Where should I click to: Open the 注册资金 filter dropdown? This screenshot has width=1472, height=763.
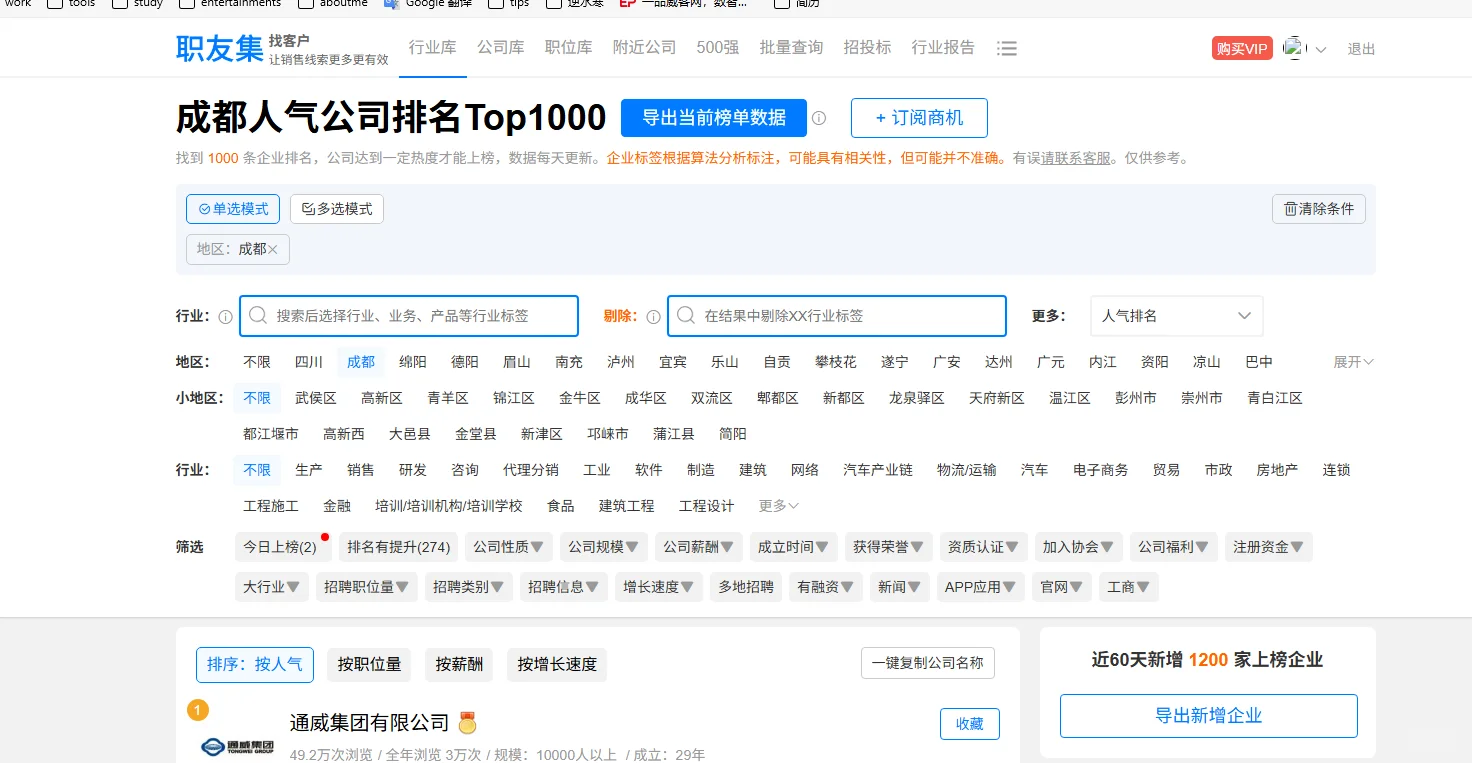tap(1269, 547)
